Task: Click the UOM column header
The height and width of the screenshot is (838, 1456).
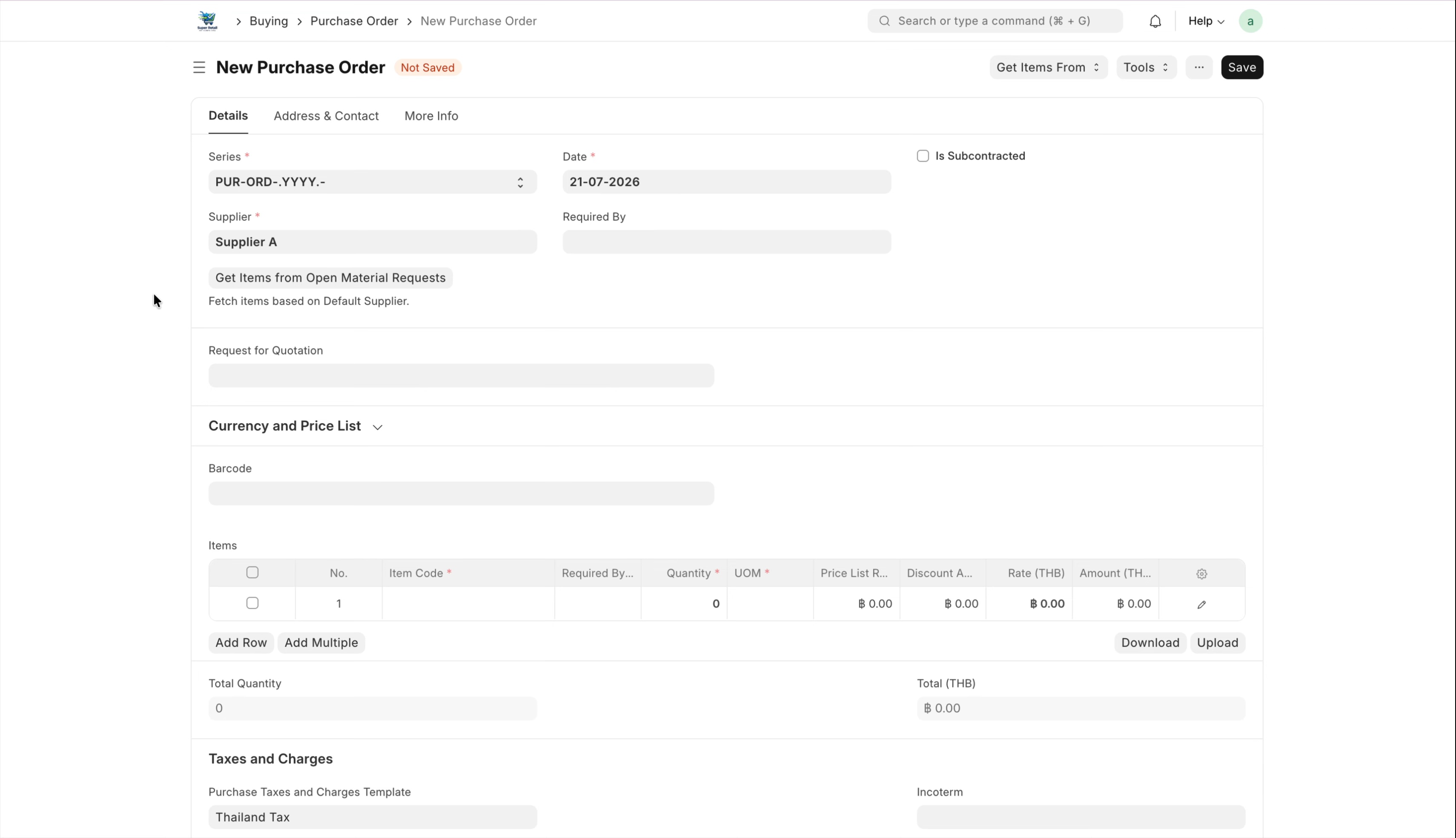Action: (770, 573)
